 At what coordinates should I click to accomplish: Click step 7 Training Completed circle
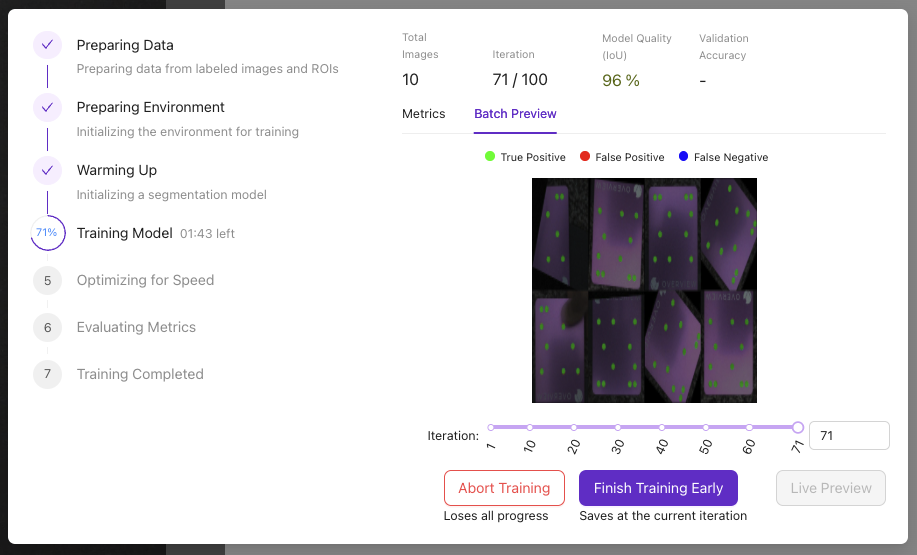point(47,374)
